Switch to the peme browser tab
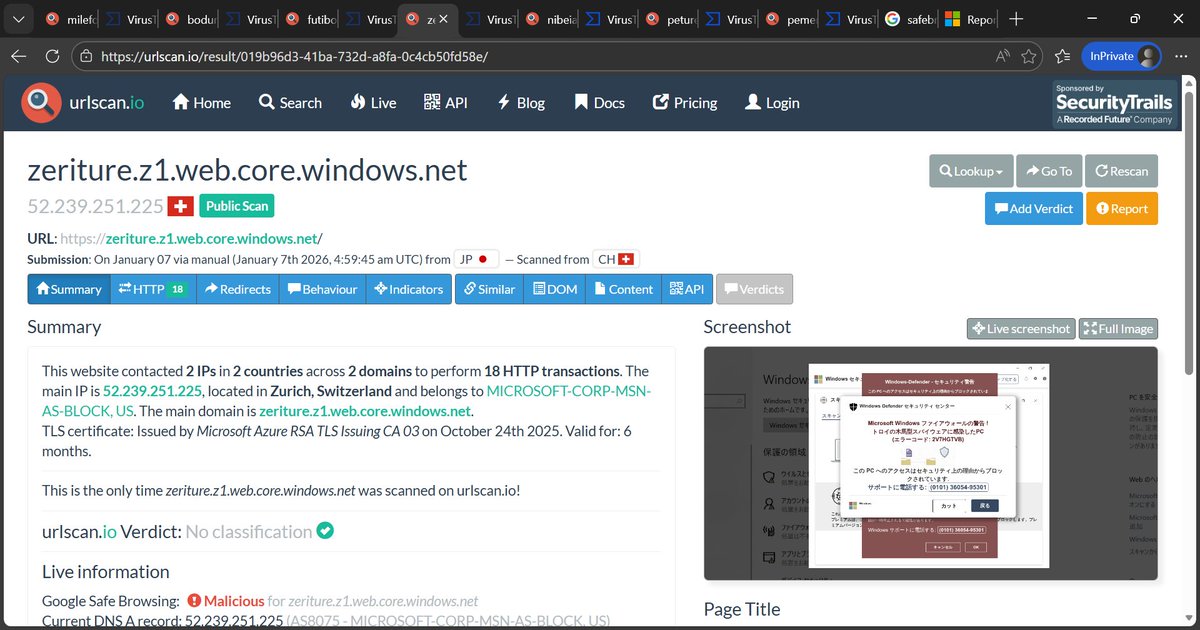This screenshot has width=1200, height=630. pos(791,19)
